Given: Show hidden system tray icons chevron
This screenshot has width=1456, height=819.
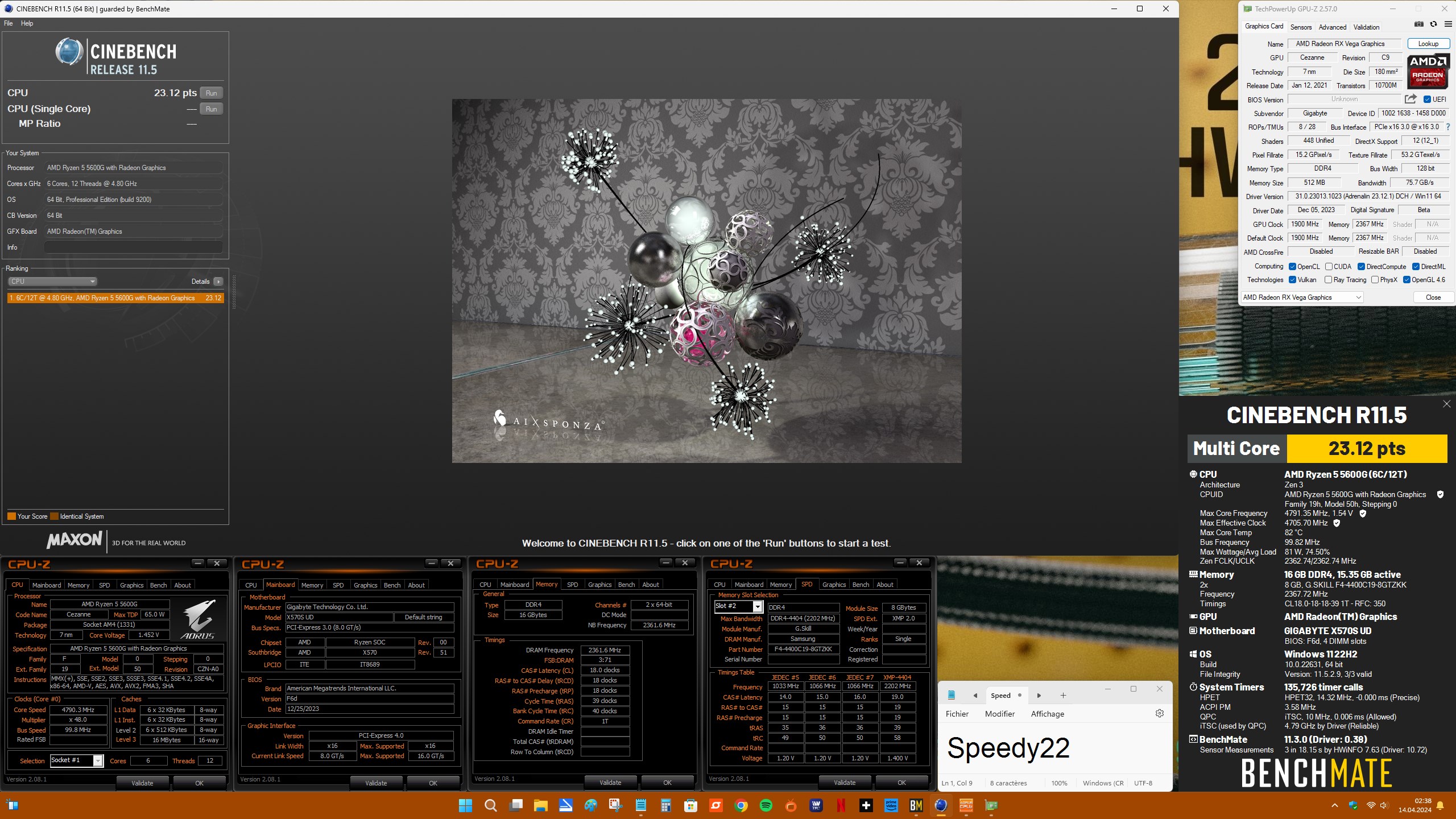Looking at the screenshot, I should (1334, 805).
